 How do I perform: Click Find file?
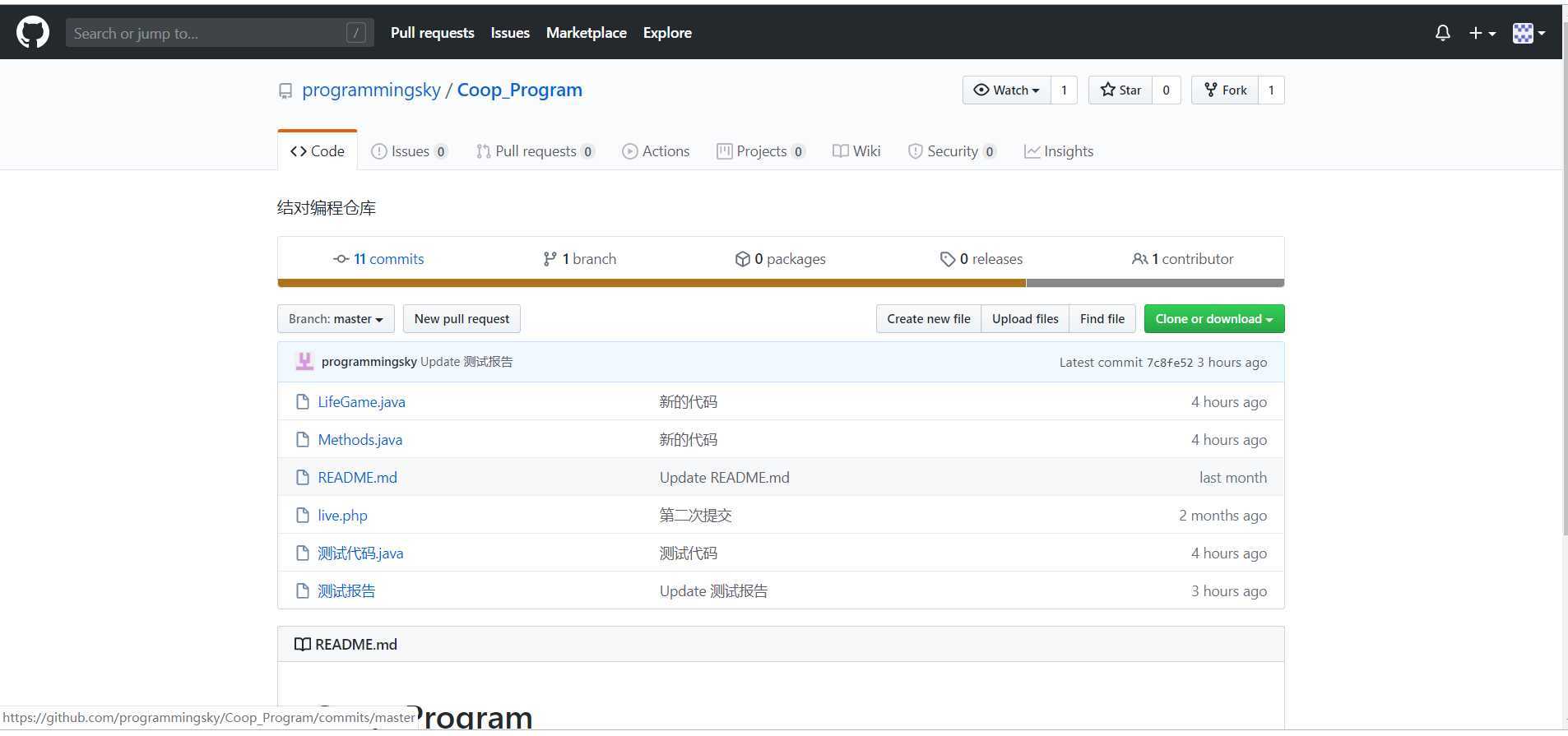(x=1102, y=319)
